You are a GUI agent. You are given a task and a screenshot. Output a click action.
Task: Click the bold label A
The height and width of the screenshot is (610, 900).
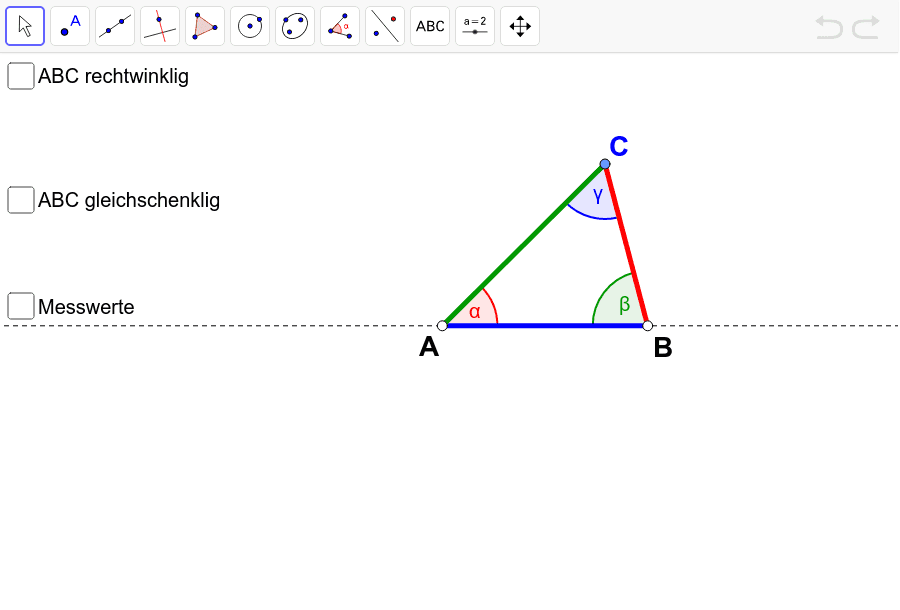[429, 347]
